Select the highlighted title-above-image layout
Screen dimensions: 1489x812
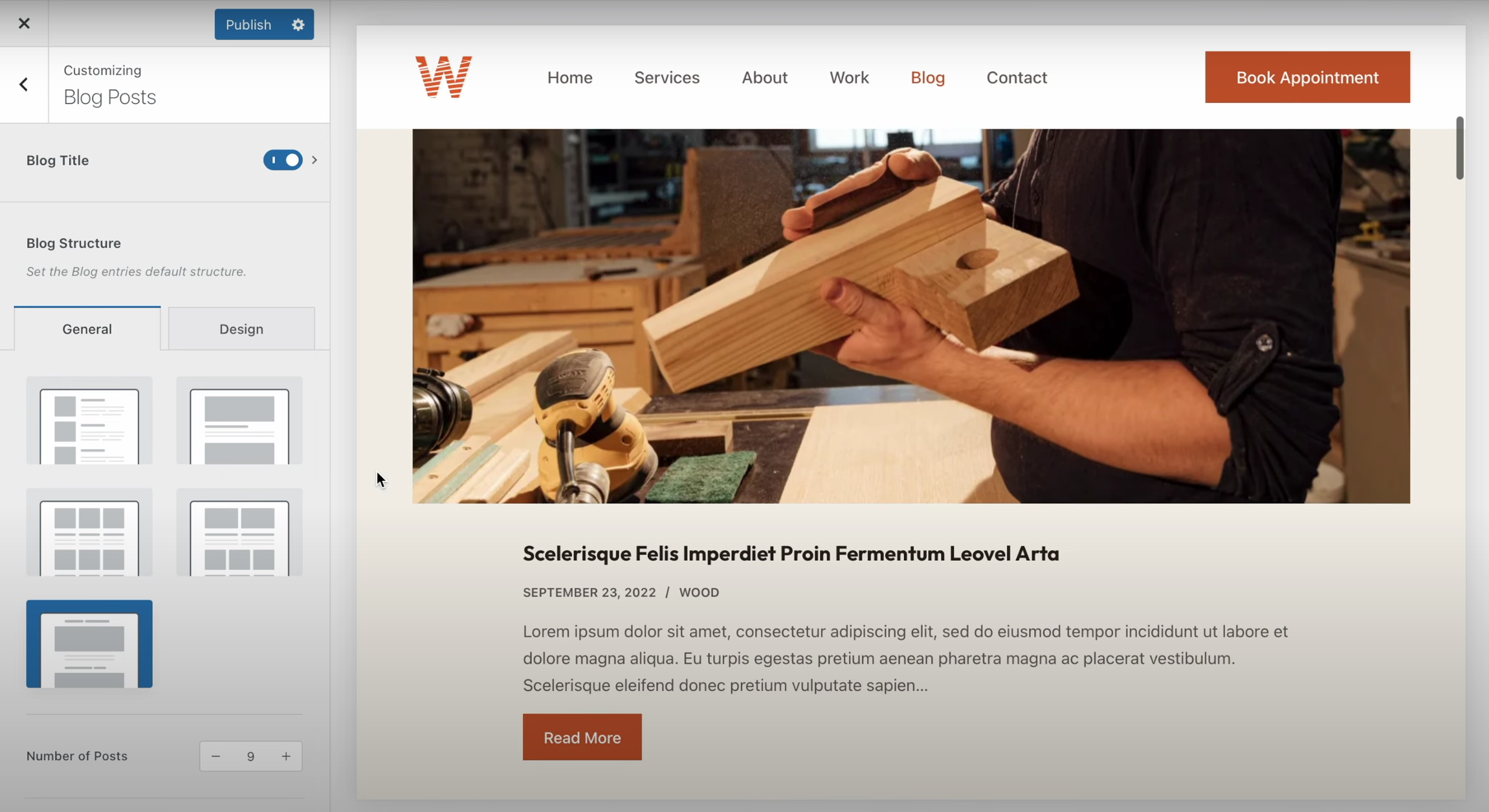tap(89, 644)
